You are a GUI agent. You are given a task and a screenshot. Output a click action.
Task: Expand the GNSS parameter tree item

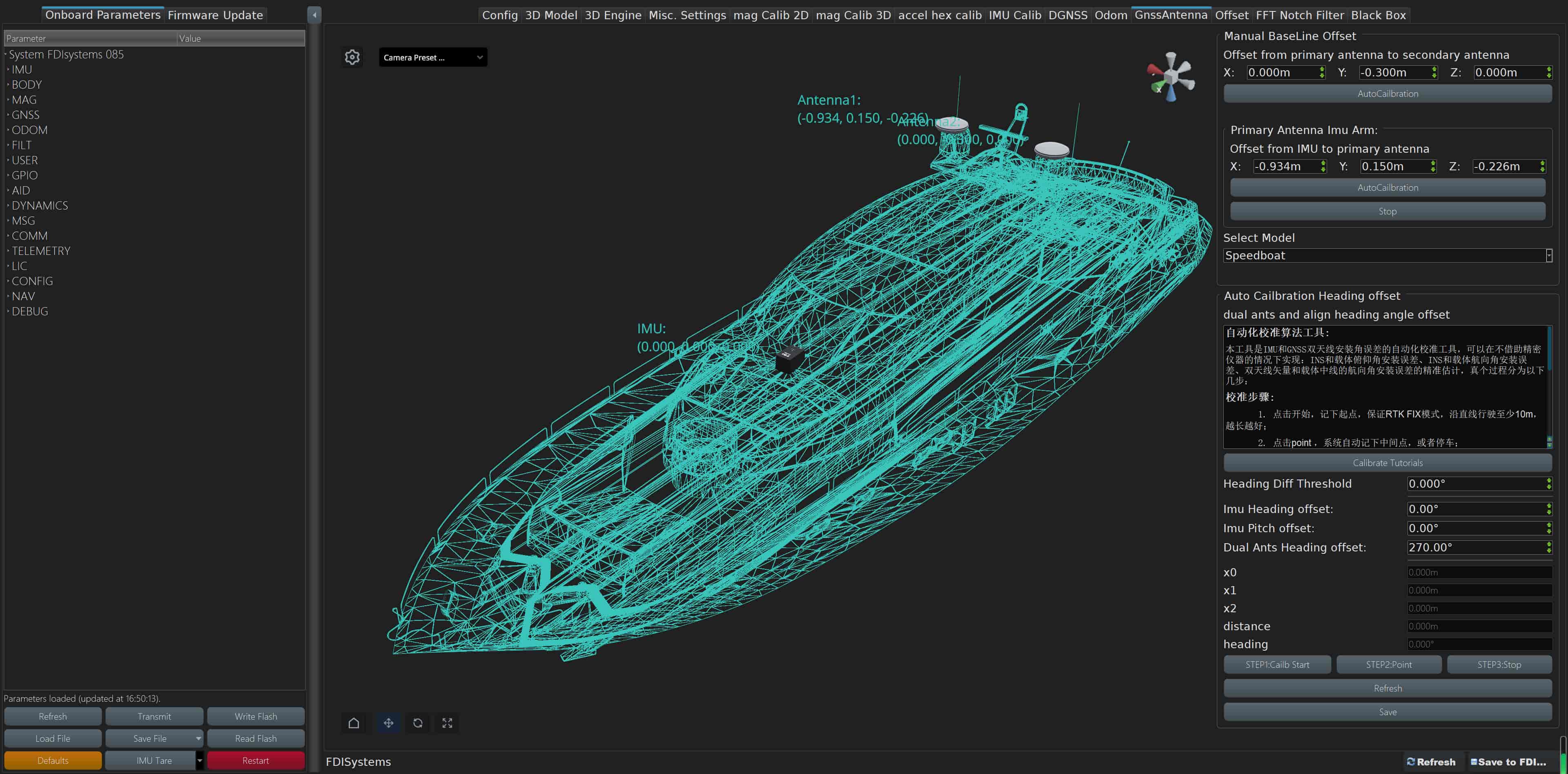(x=8, y=115)
